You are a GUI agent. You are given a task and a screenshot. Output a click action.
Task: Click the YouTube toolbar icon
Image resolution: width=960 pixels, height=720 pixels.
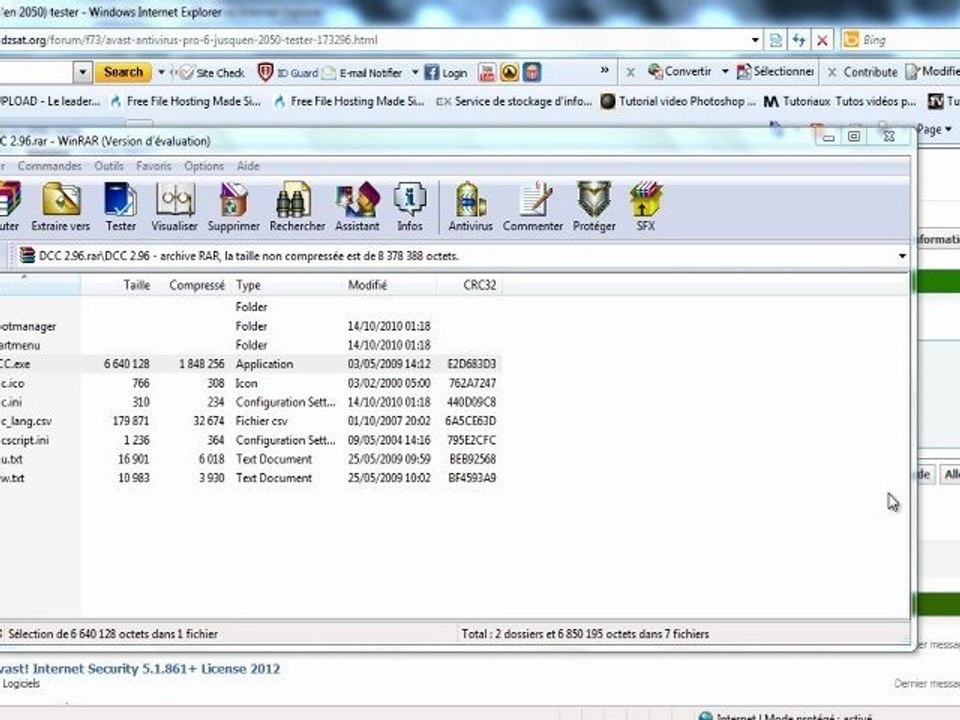pos(487,73)
